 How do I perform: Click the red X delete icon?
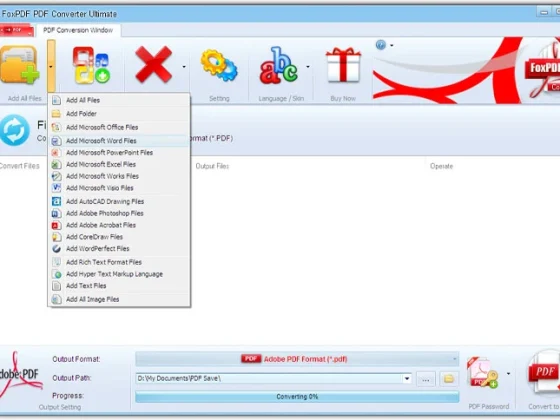[x=154, y=64]
